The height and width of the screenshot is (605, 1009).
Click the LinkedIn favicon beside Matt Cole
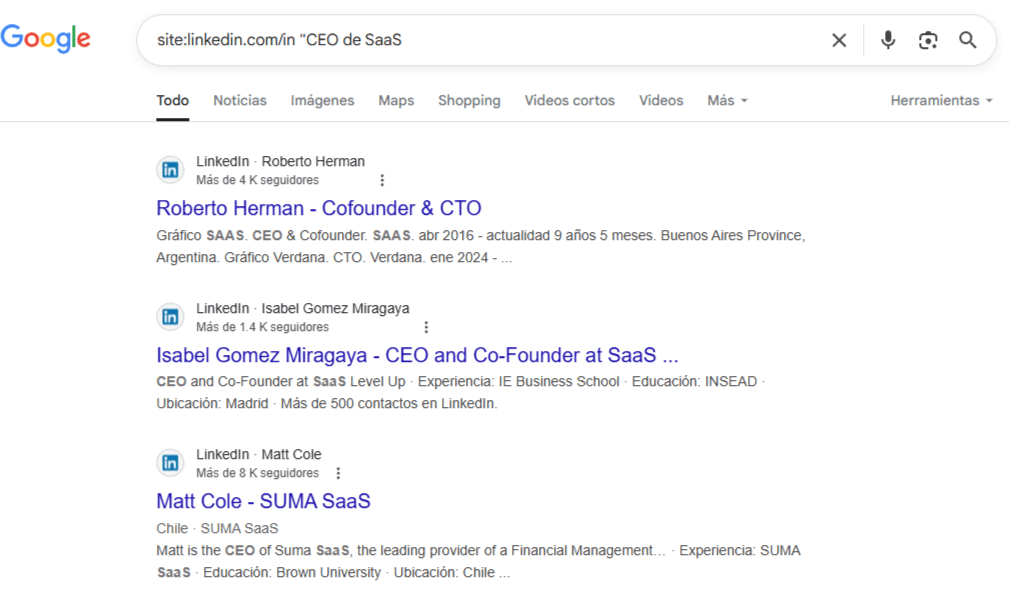[170, 463]
